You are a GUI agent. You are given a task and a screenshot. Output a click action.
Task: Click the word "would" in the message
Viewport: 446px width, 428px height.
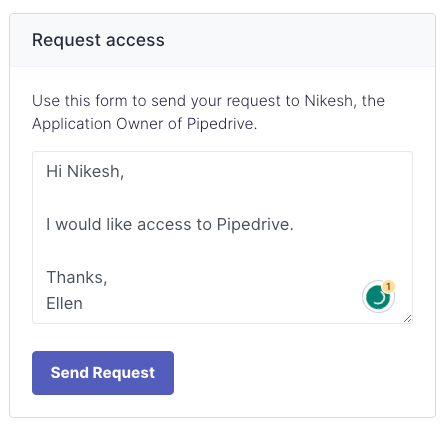[78, 224]
